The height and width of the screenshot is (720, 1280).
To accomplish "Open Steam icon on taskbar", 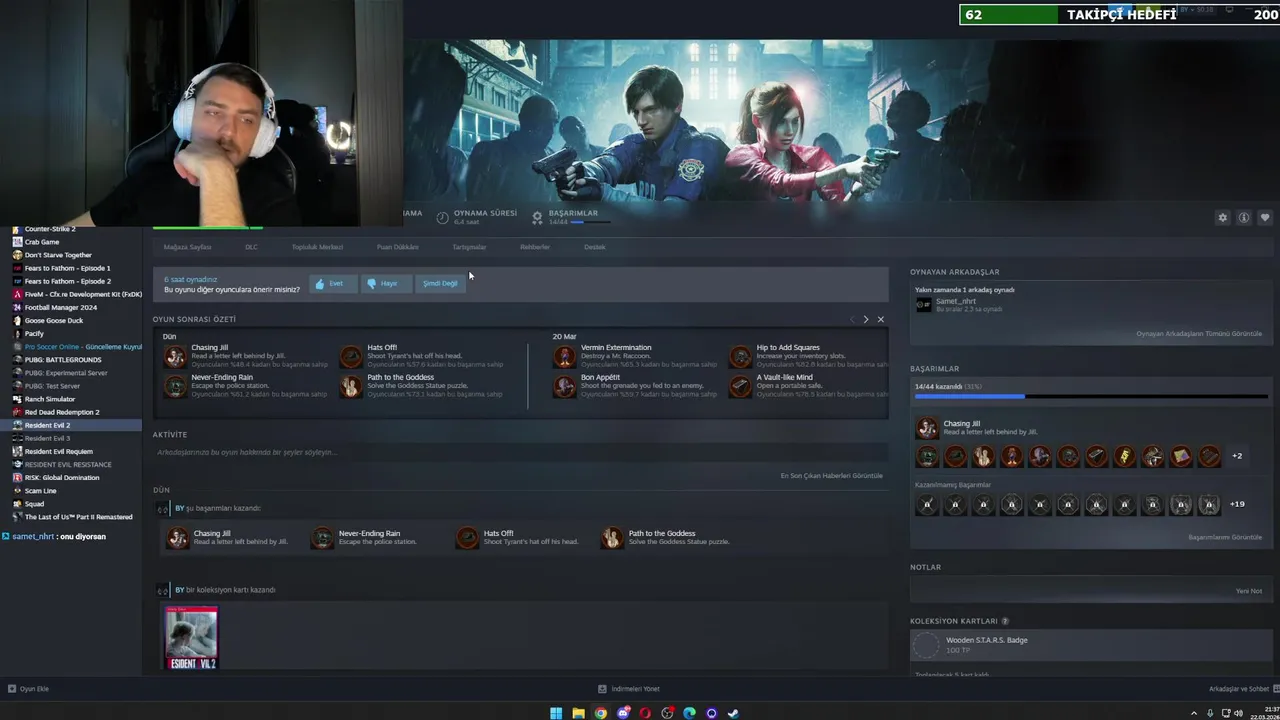I will (733, 713).
